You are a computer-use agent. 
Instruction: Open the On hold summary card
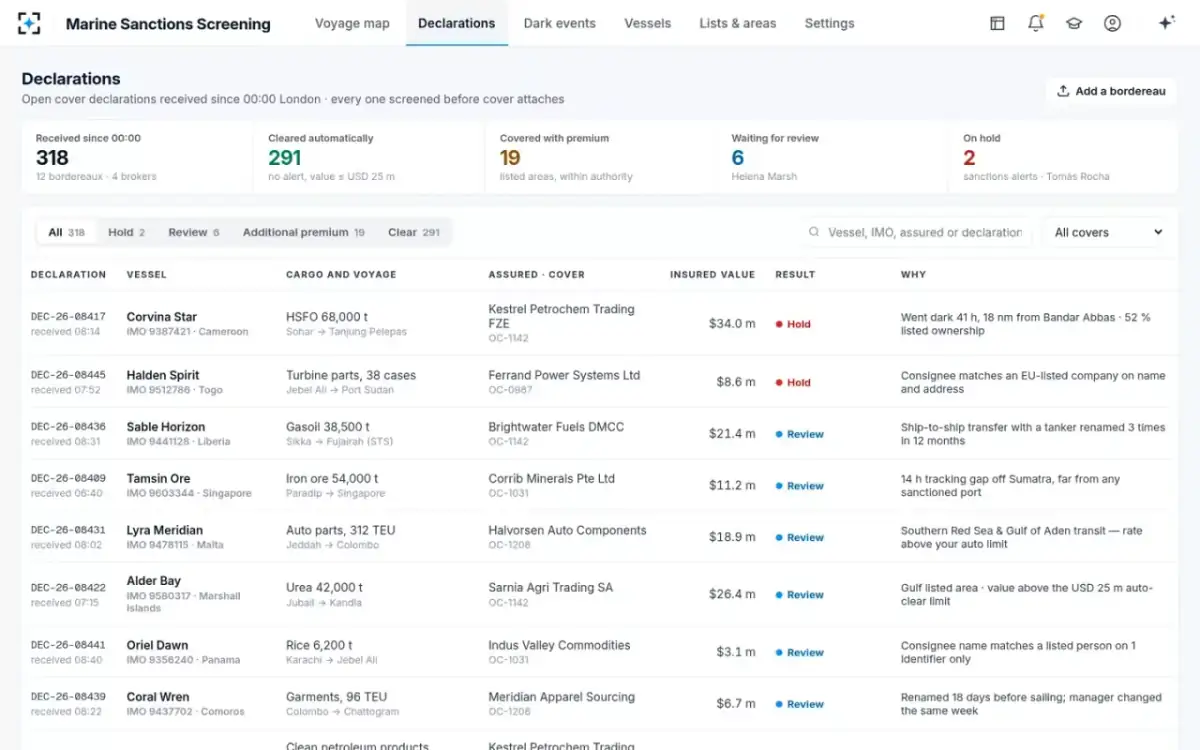point(1063,157)
